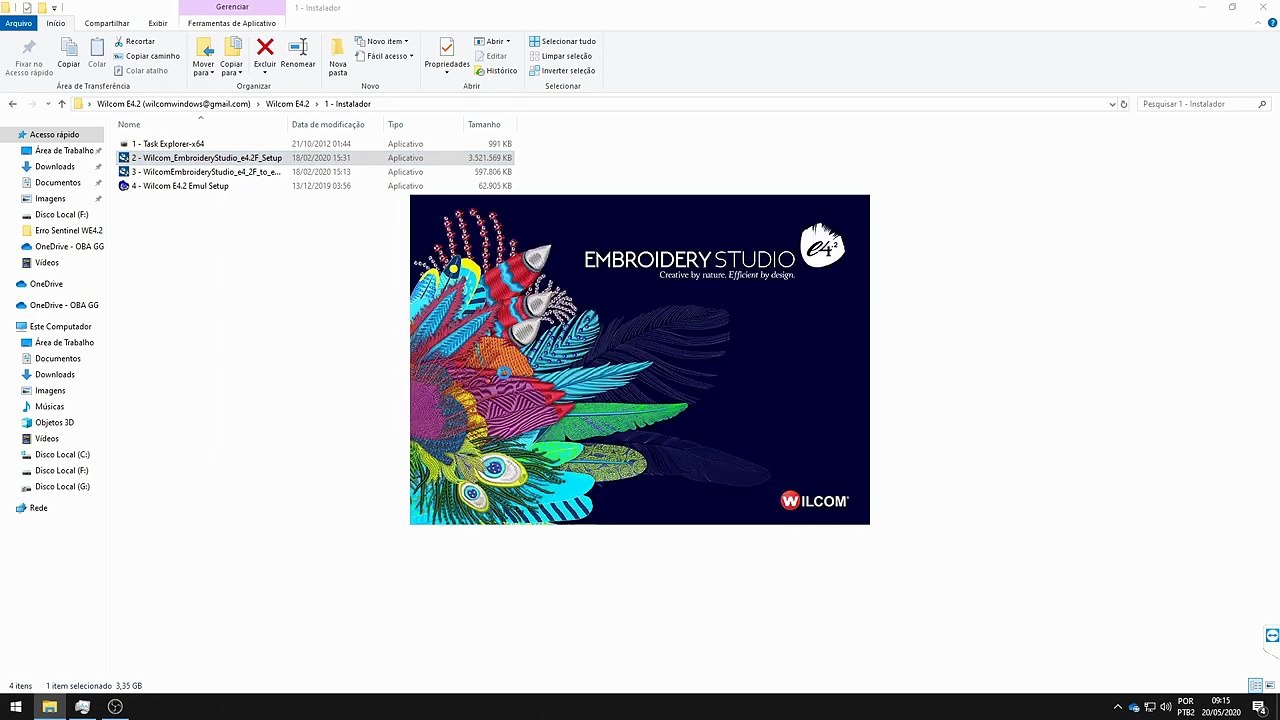Sort by the Tipo column header

(396, 125)
